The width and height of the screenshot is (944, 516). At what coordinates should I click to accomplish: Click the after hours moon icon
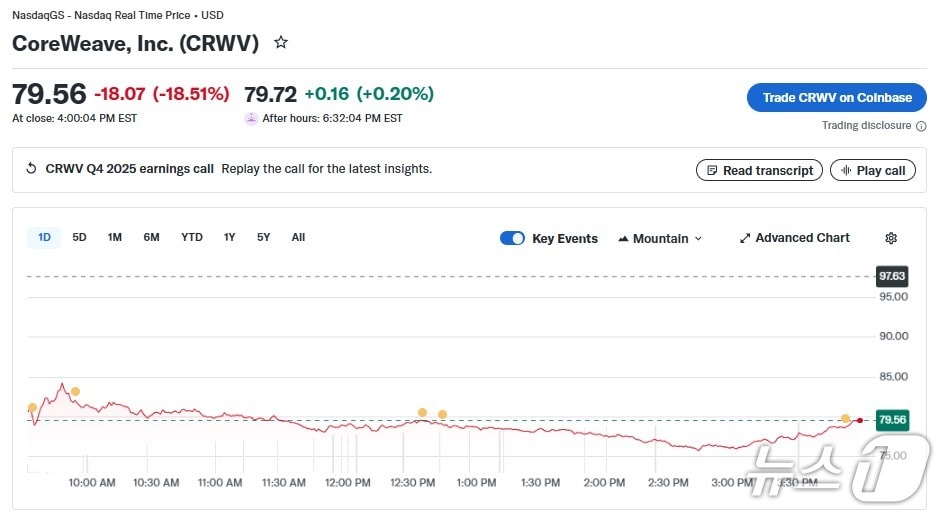pos(251,118)
